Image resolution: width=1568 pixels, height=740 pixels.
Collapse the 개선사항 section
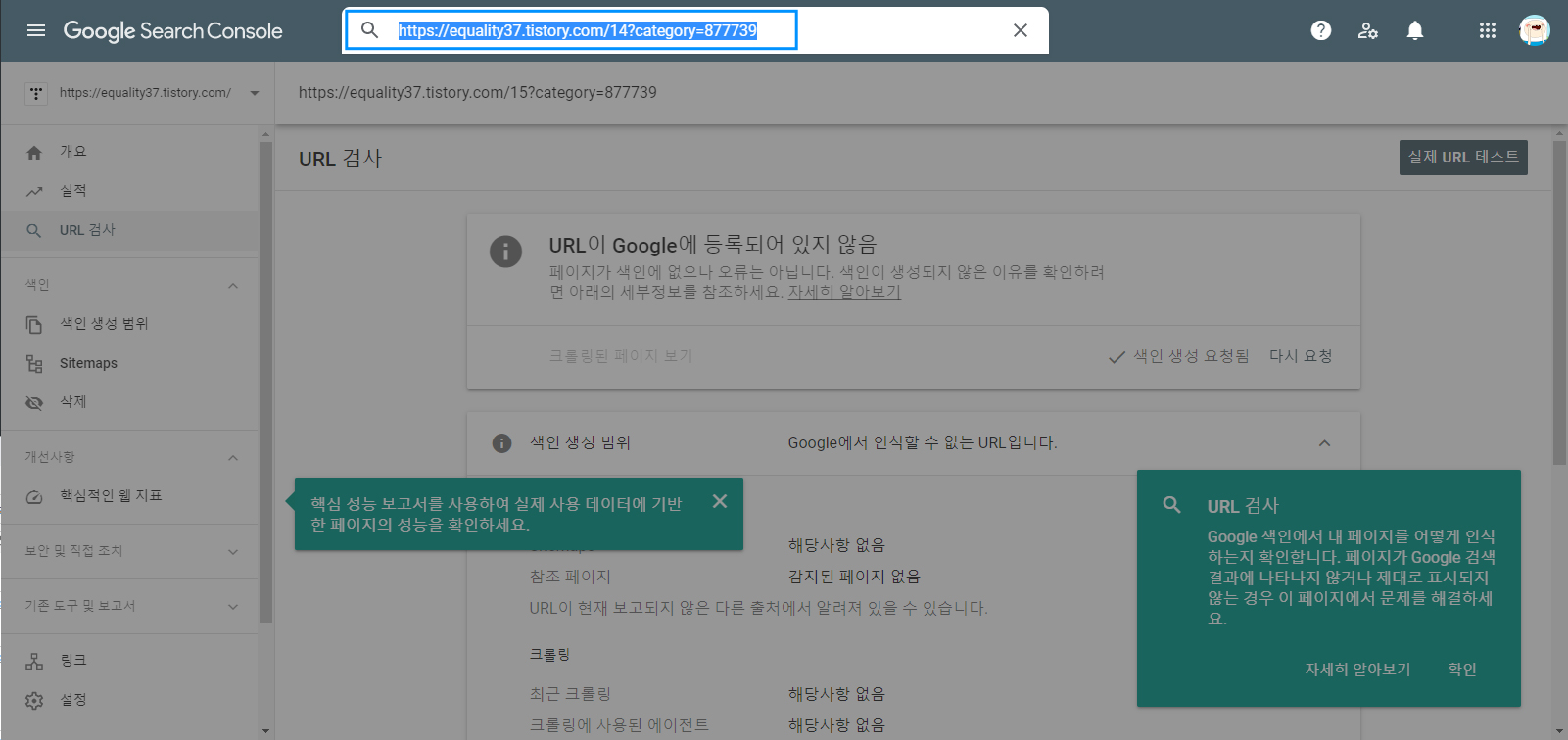click(233, 457)
